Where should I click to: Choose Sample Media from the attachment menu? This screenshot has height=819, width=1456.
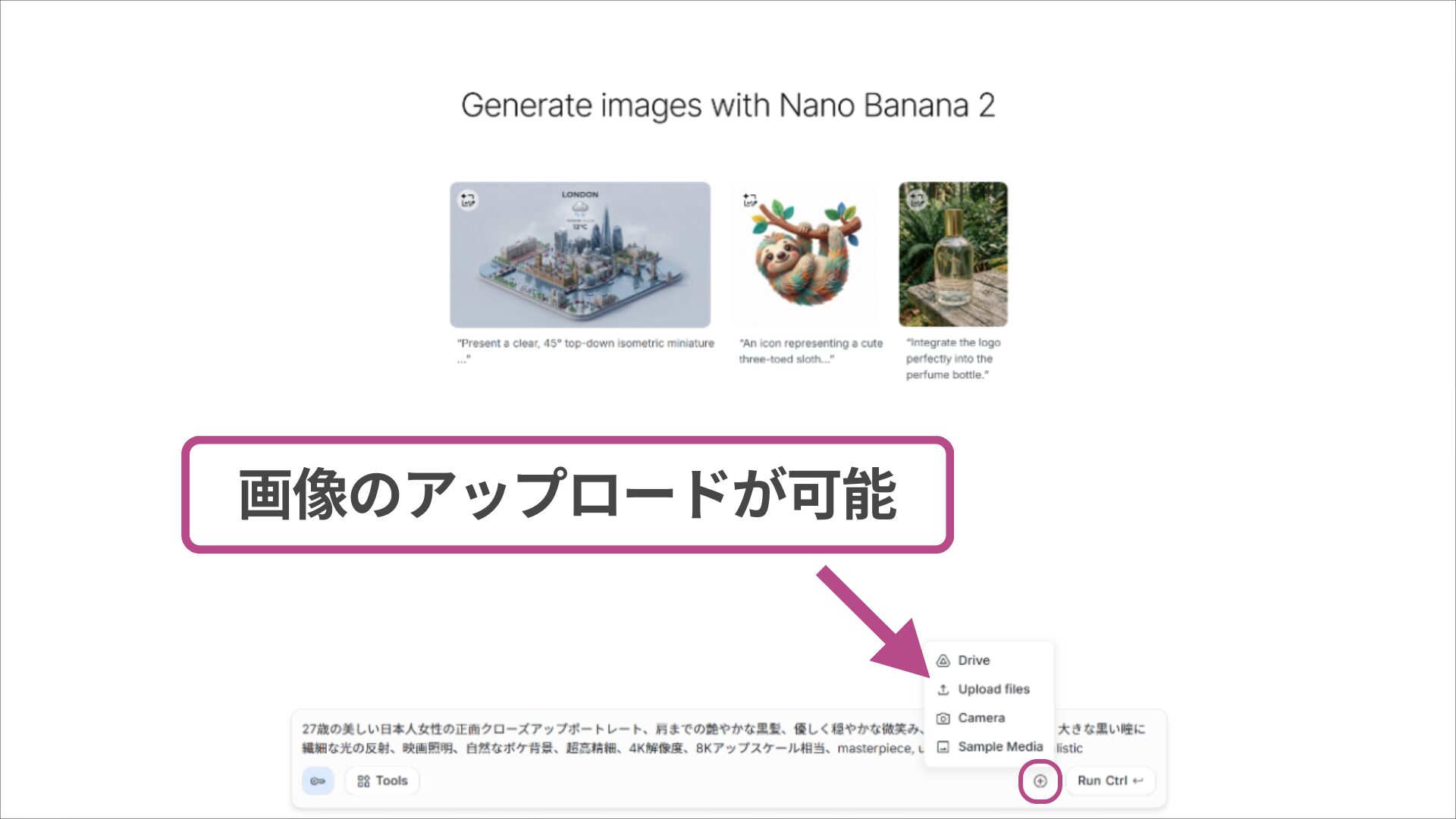click(1000, 746)
